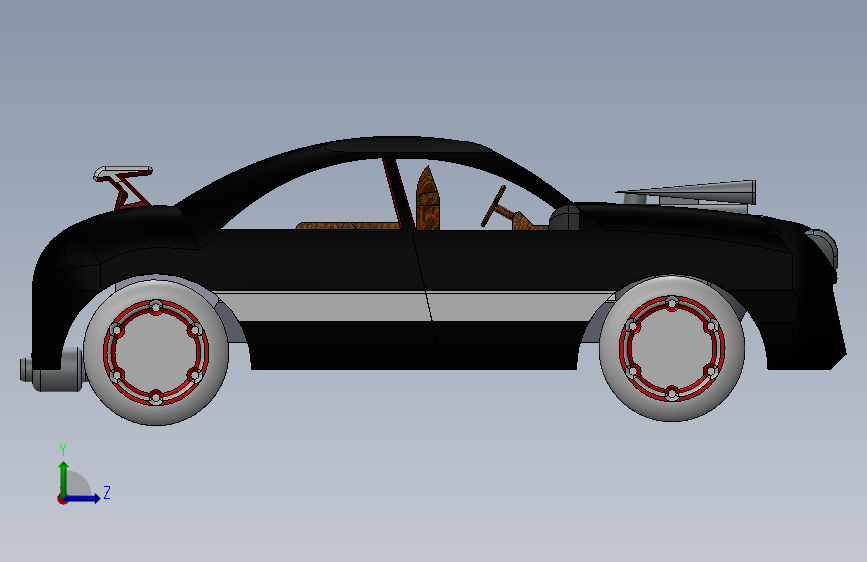Screen dimensions: 867x562
Task: Select the front wheel hub of the car
Action: [x=672, y=348]
